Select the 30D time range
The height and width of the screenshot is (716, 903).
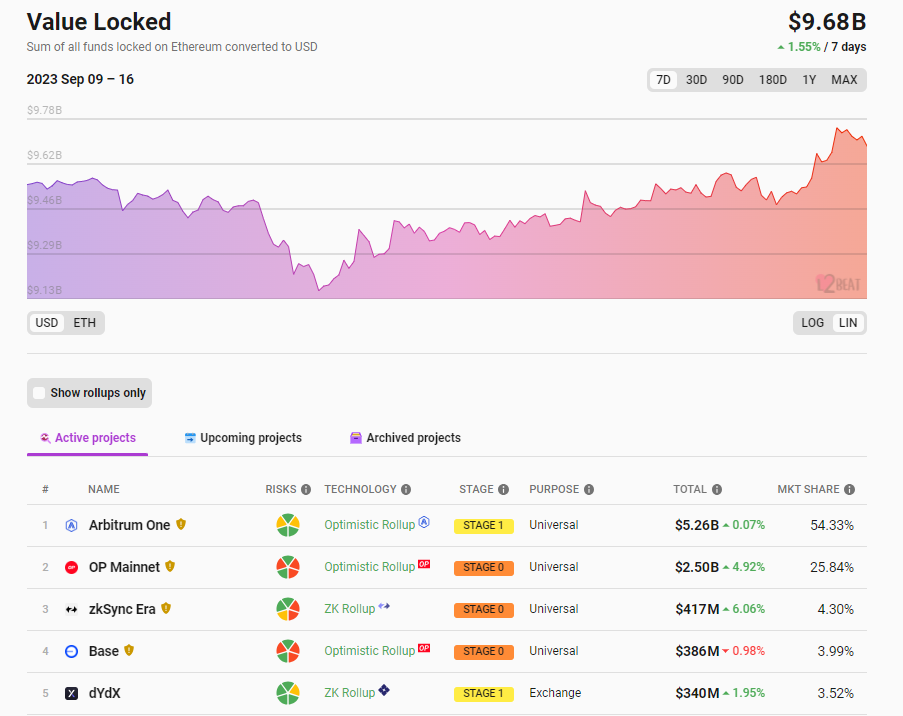(696, 80)
